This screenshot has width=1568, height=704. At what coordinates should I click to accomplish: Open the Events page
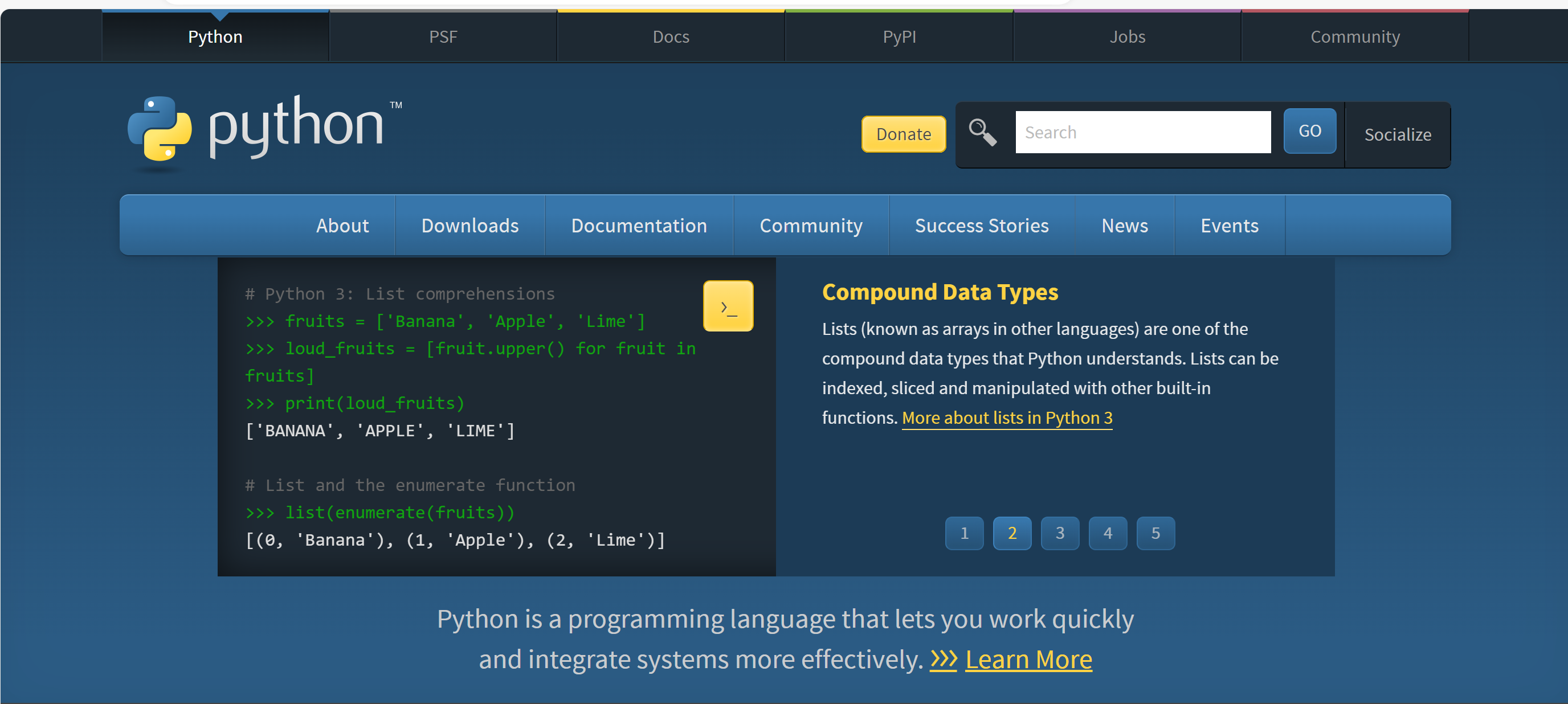[1230, 225]
